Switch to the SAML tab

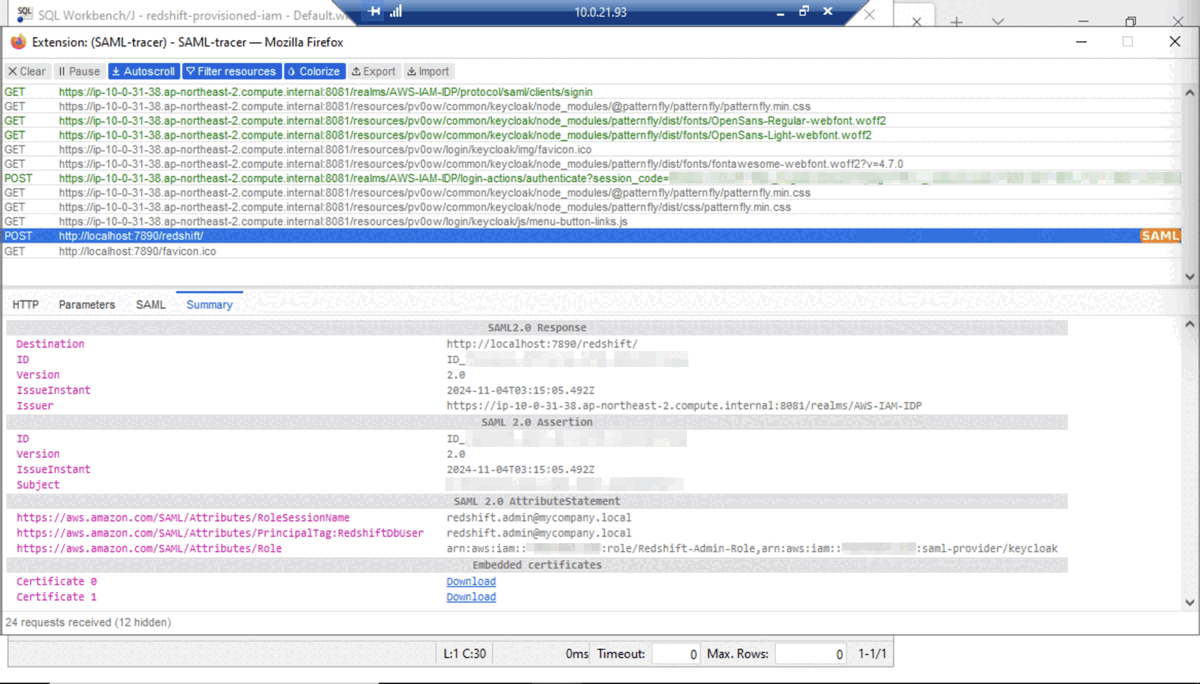tap(151, 304)
